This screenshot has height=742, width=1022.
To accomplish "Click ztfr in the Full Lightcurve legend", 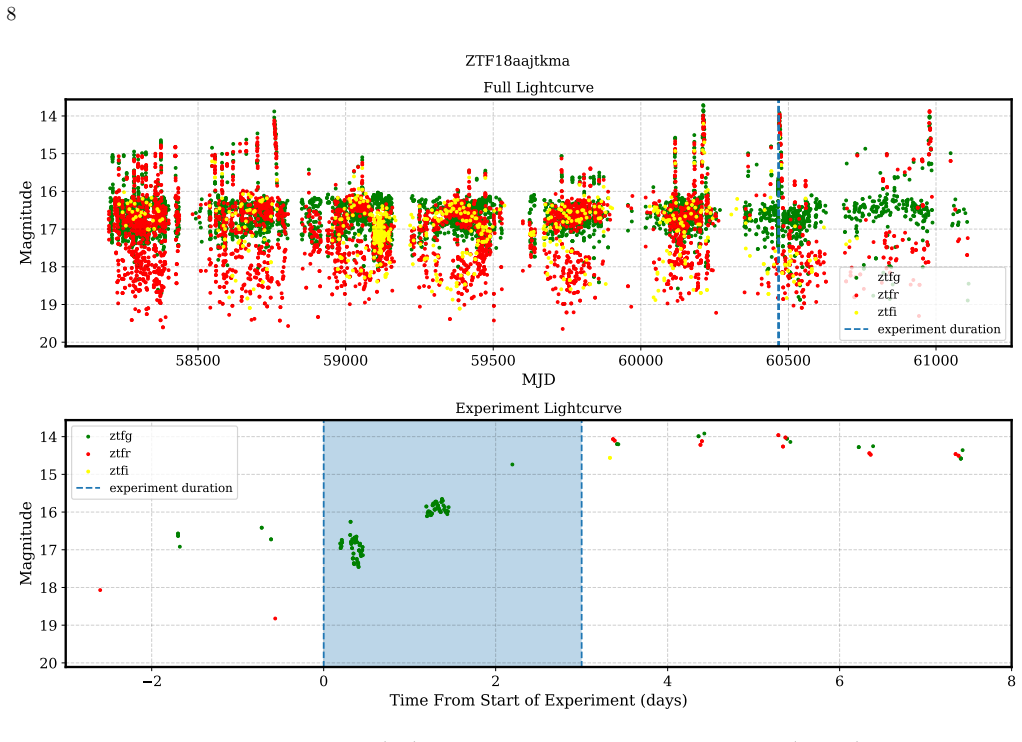I will (888, 295).
